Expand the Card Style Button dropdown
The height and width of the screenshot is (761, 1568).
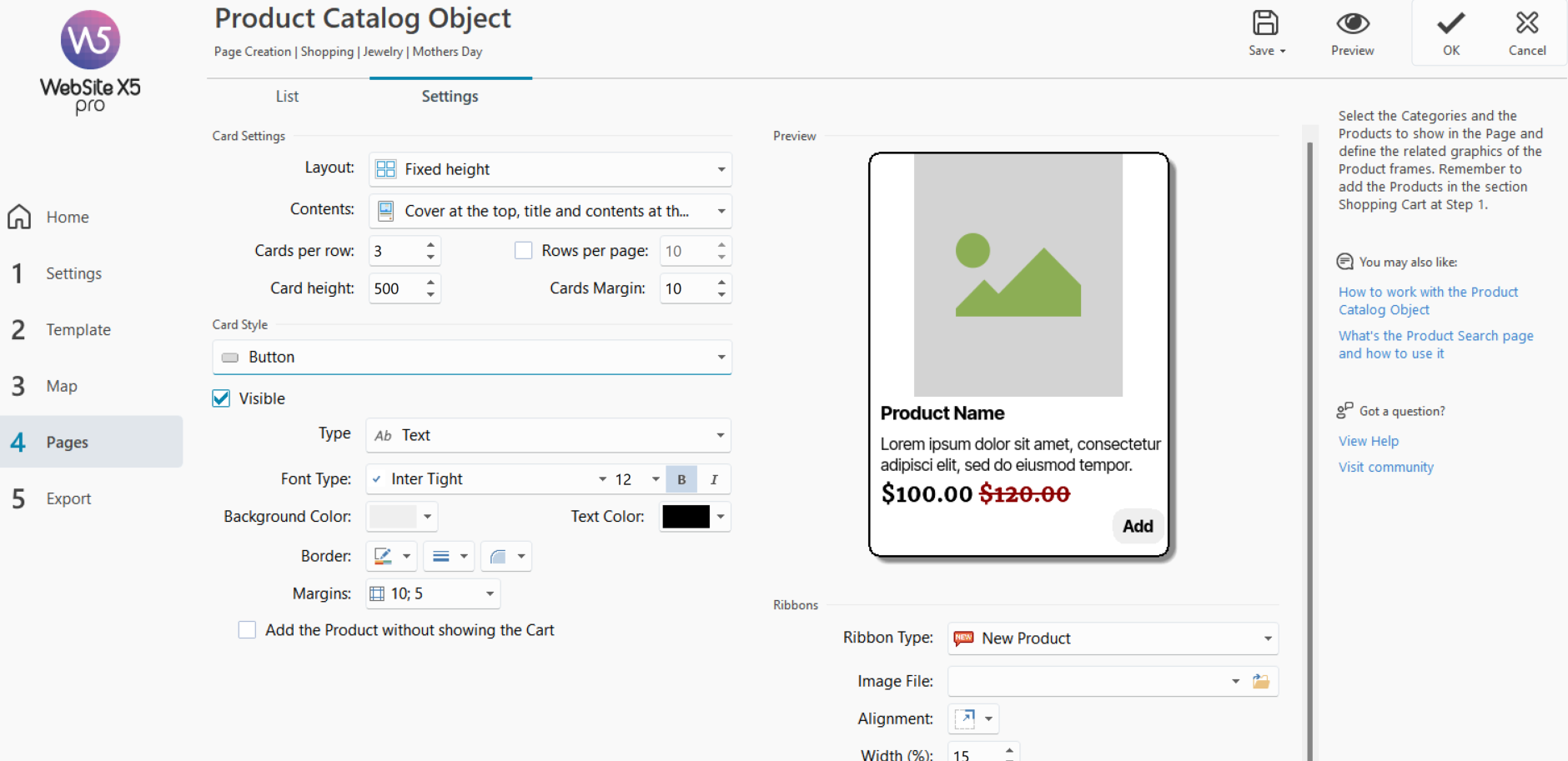(471, 357)
